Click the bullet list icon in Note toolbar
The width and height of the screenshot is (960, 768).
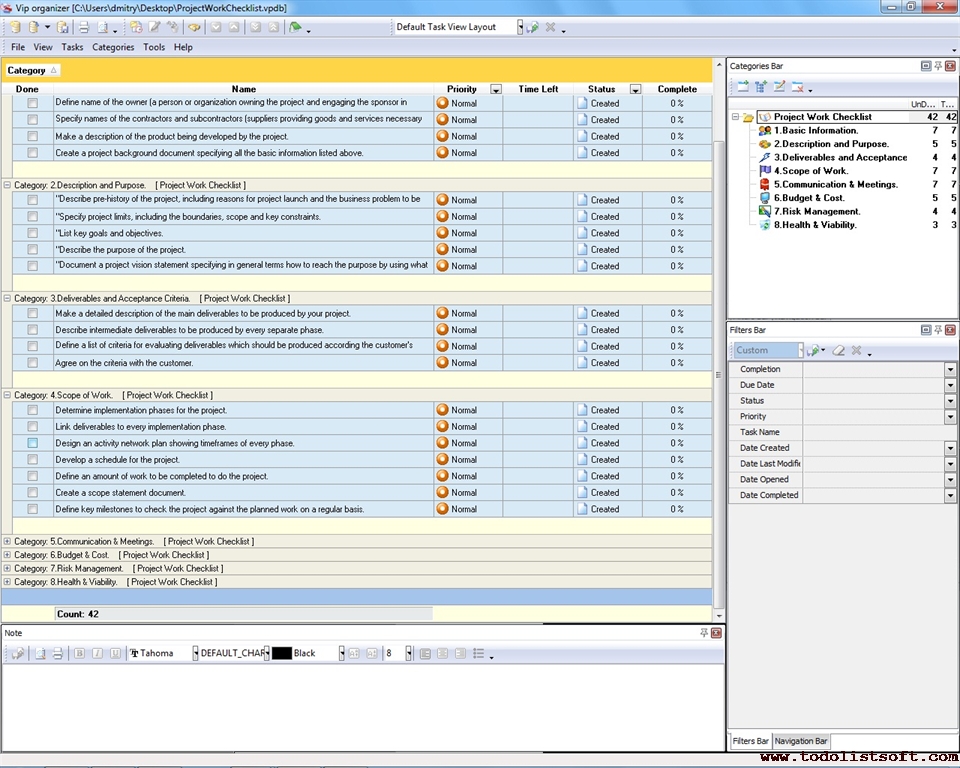click(479, 653)
